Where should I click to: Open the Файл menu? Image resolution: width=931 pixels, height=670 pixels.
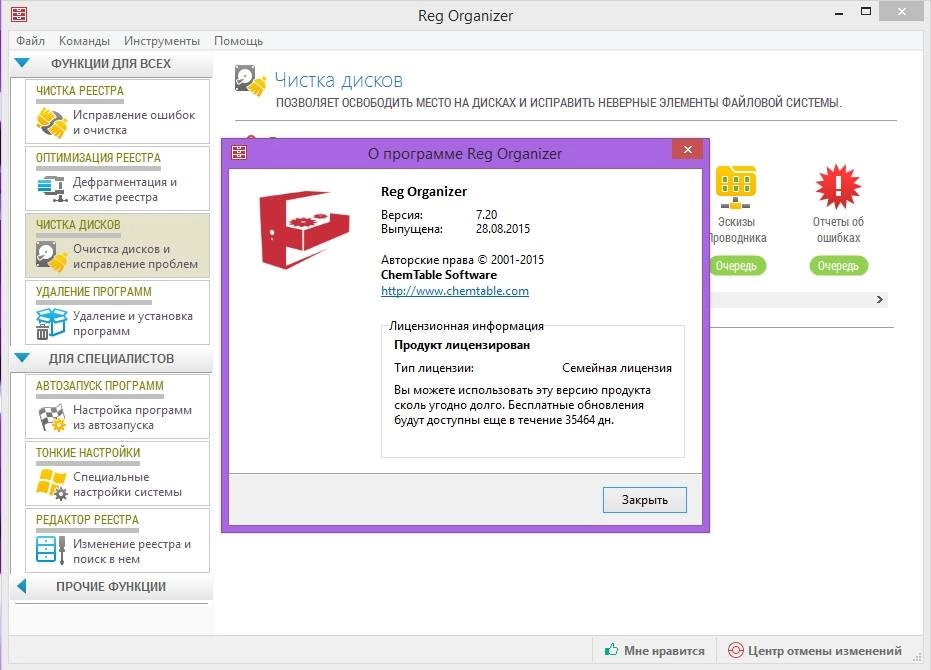(x=30, y=41)
